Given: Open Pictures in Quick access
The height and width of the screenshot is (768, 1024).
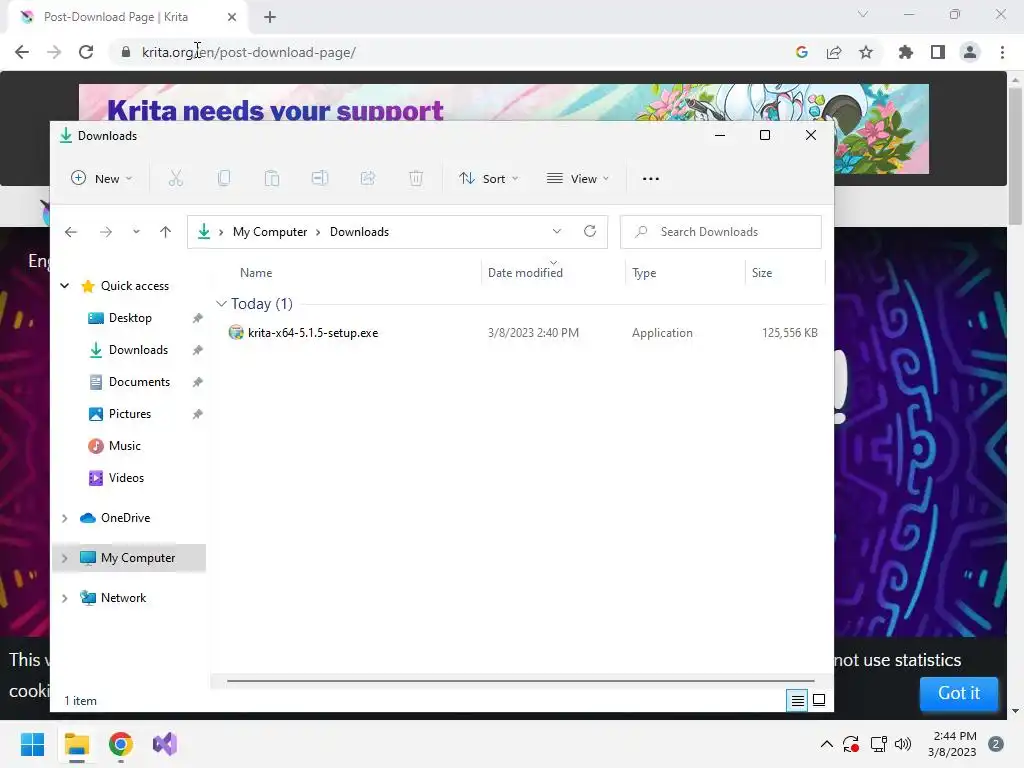Looking at the screenshot, I should [x=129, y=414].
